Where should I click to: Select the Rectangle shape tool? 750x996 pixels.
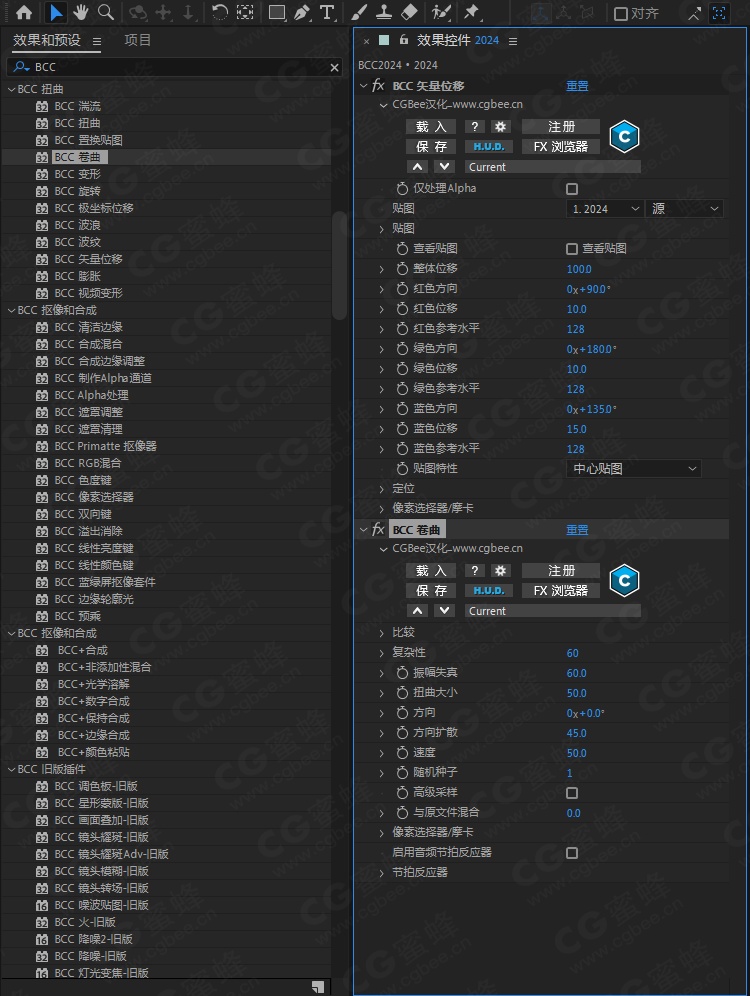[x=277, y=12]
